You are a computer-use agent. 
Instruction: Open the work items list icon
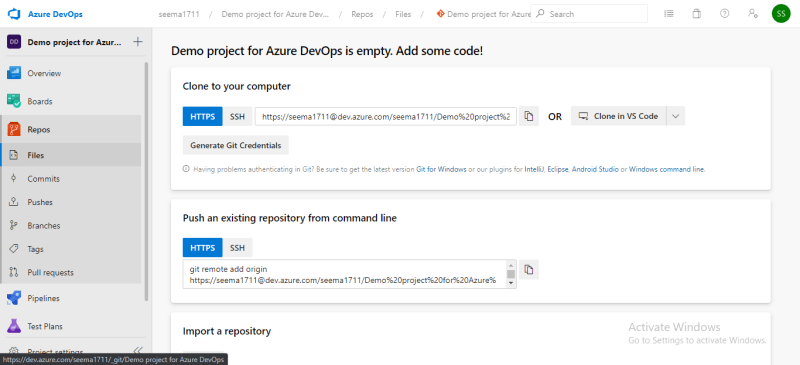(669, 14)
